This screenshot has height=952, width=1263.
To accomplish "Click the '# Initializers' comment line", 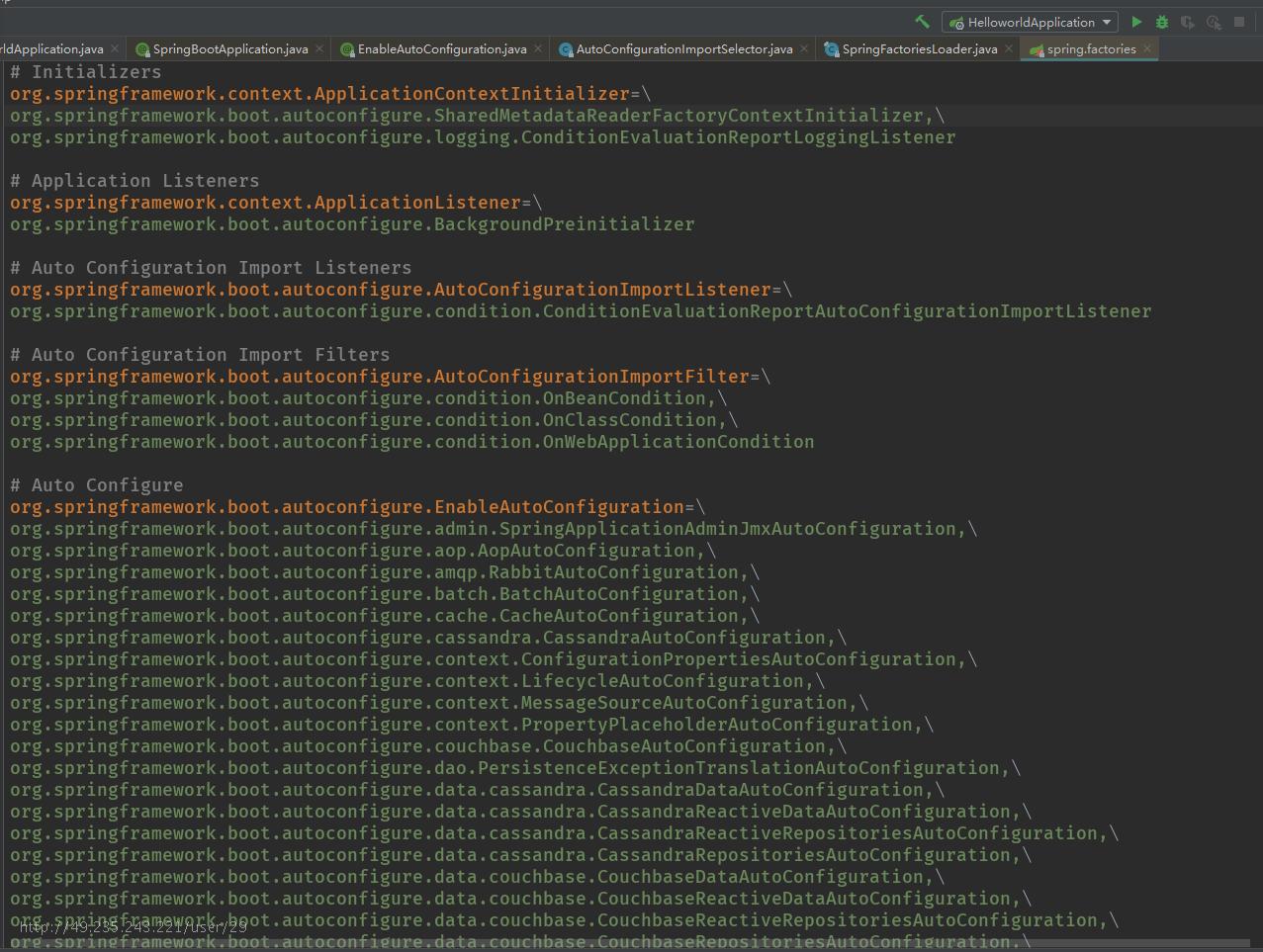I will (x=86, y=72).
